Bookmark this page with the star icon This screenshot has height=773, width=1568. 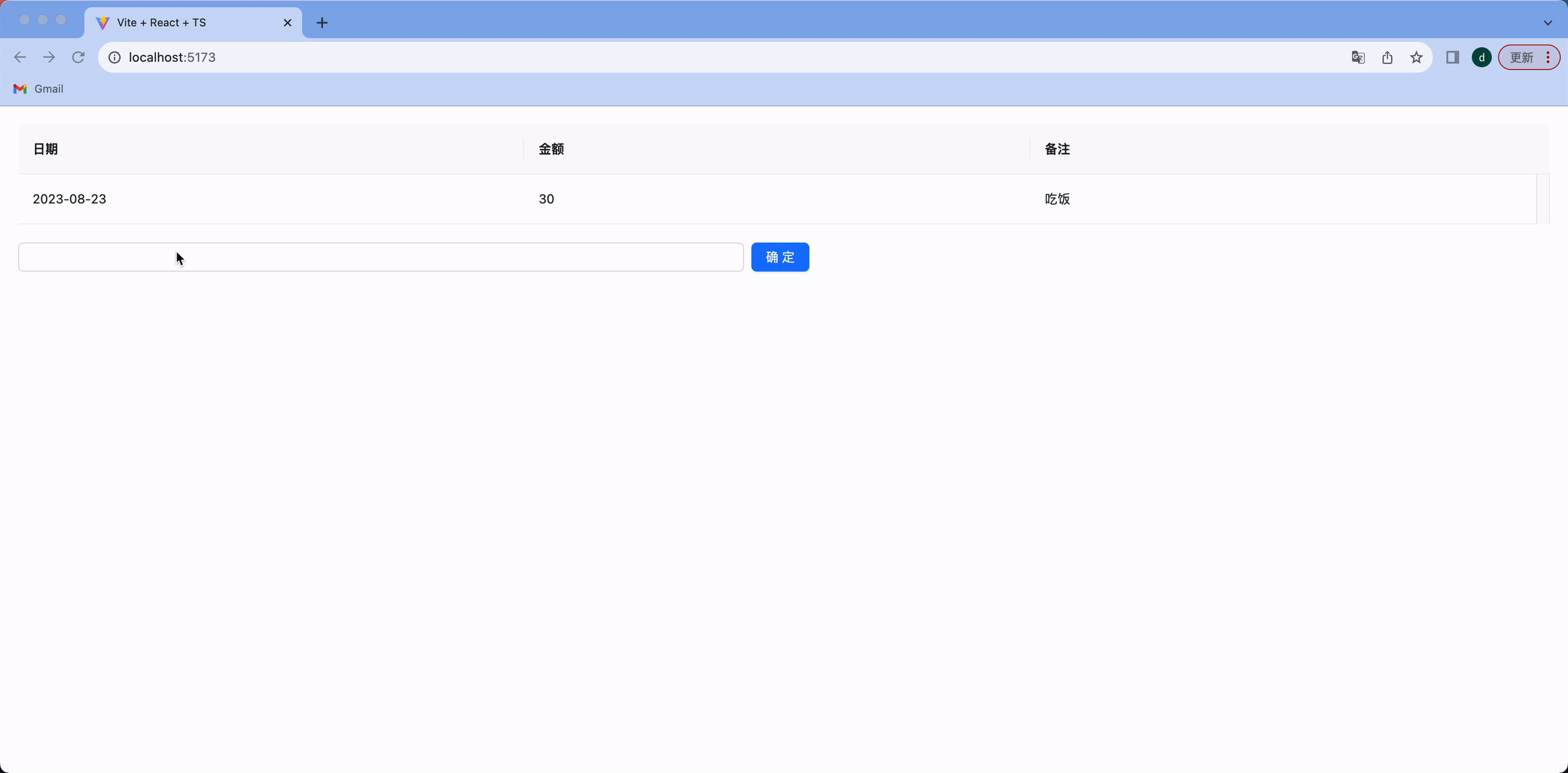[1416, 57]
